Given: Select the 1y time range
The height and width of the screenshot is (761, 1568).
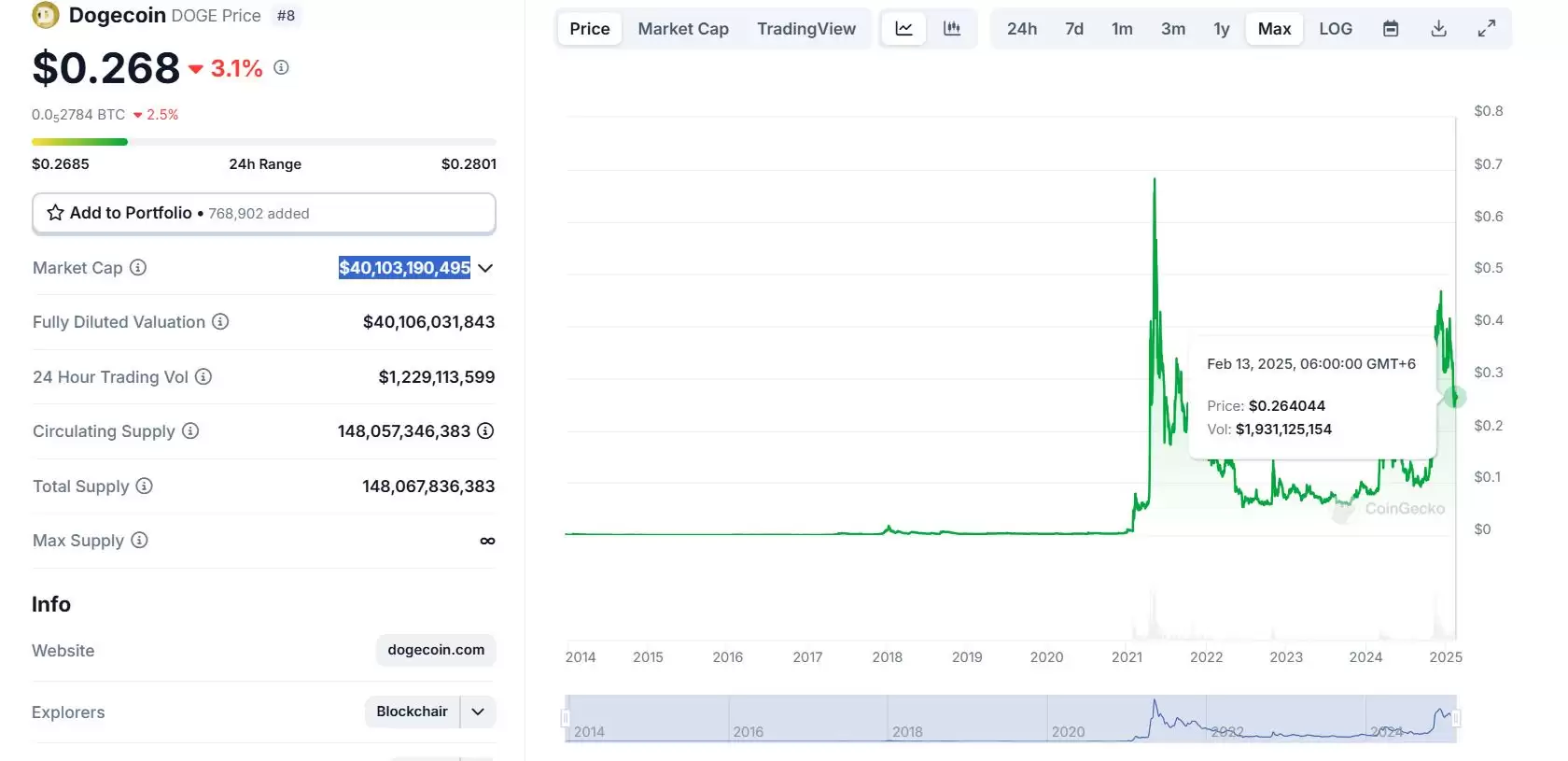Looking at the screenshot, I should (x=1221, y=29).
